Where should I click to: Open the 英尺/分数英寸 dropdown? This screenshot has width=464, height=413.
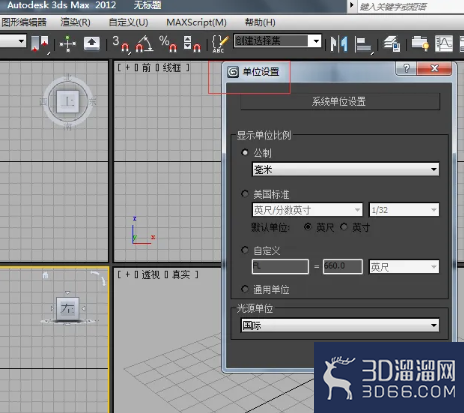(307, 210)
